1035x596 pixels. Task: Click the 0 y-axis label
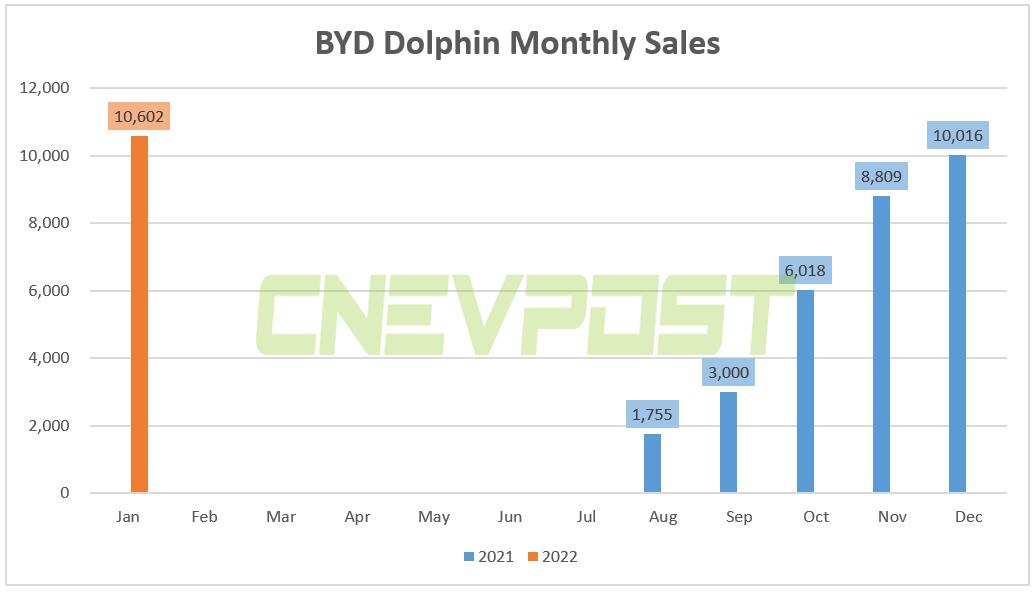65,492
